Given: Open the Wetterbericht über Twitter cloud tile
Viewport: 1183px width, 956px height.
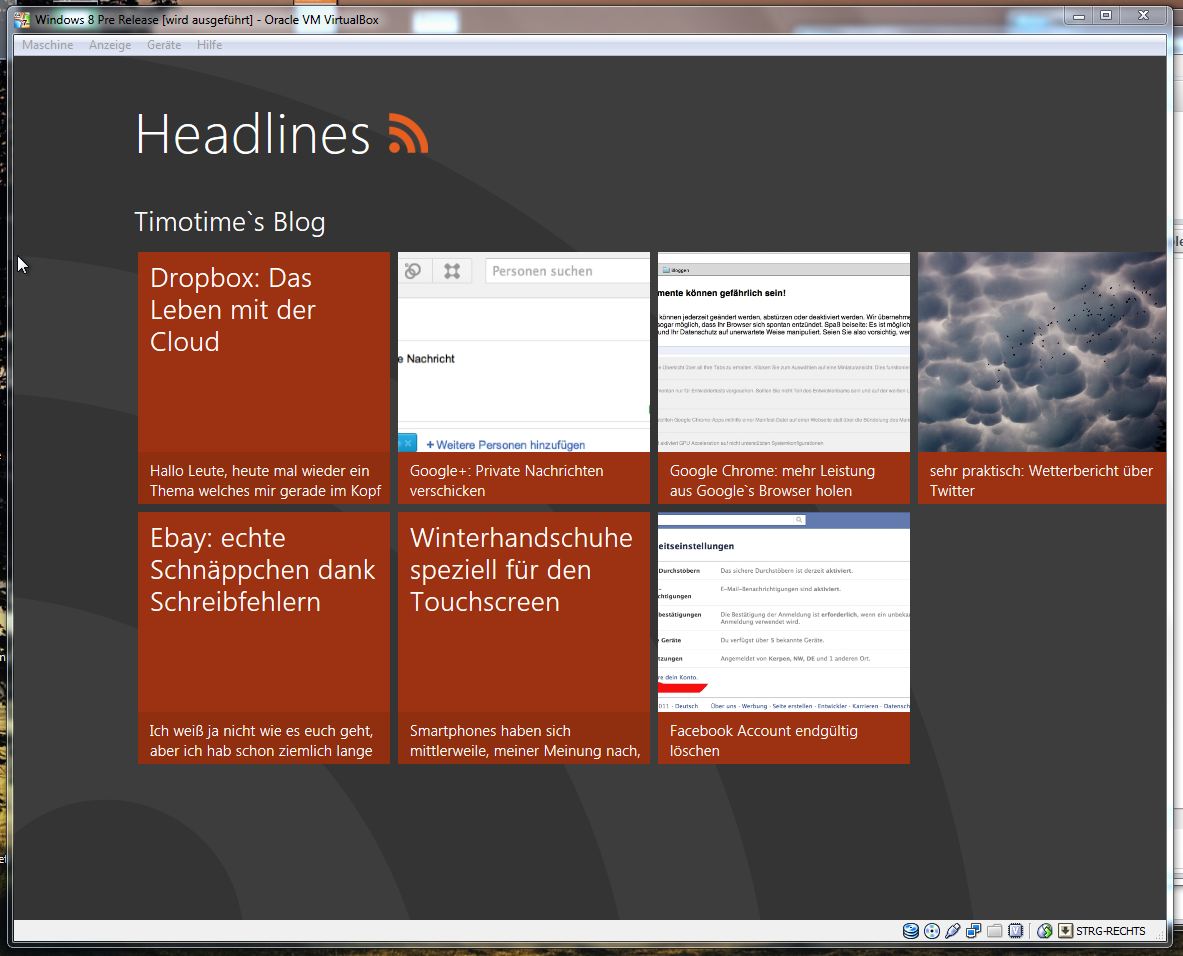Looking at the screenshot, I should (x=1042, y=378).
